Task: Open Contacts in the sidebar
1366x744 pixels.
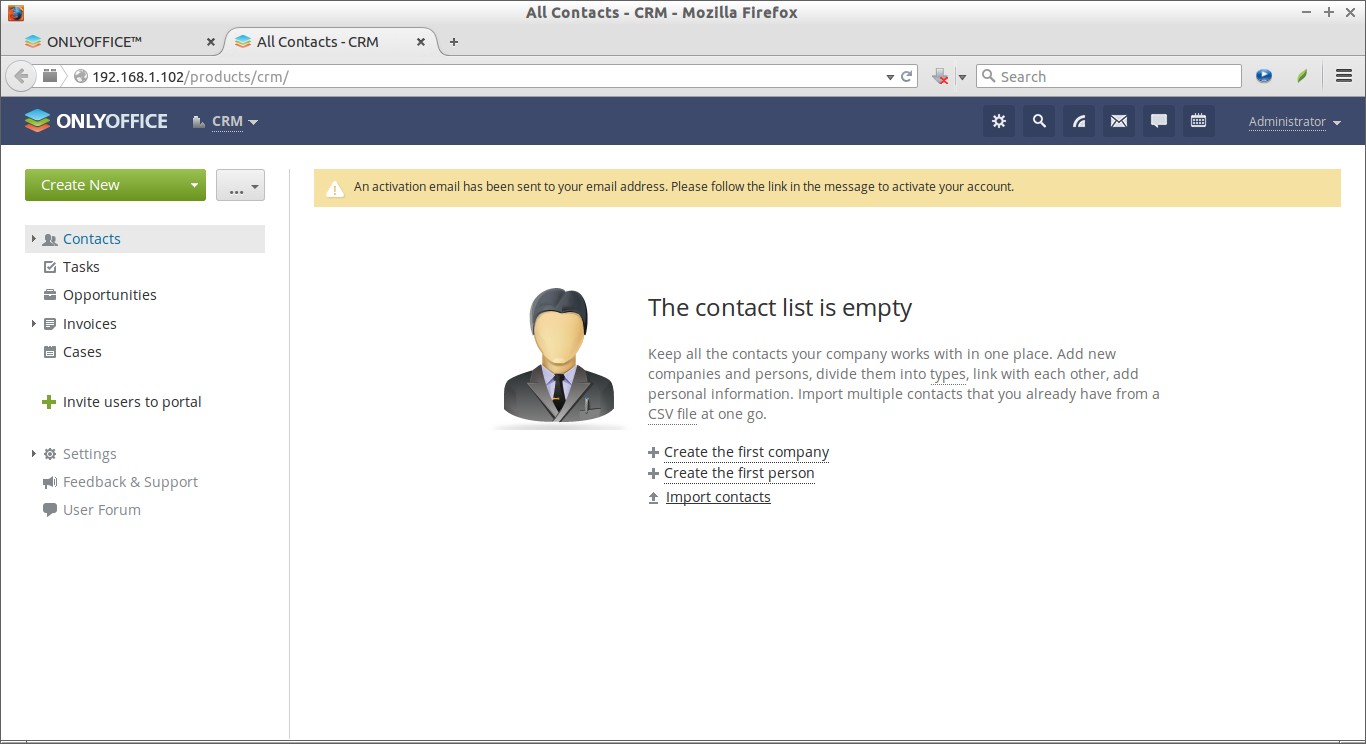Action: 92,239
